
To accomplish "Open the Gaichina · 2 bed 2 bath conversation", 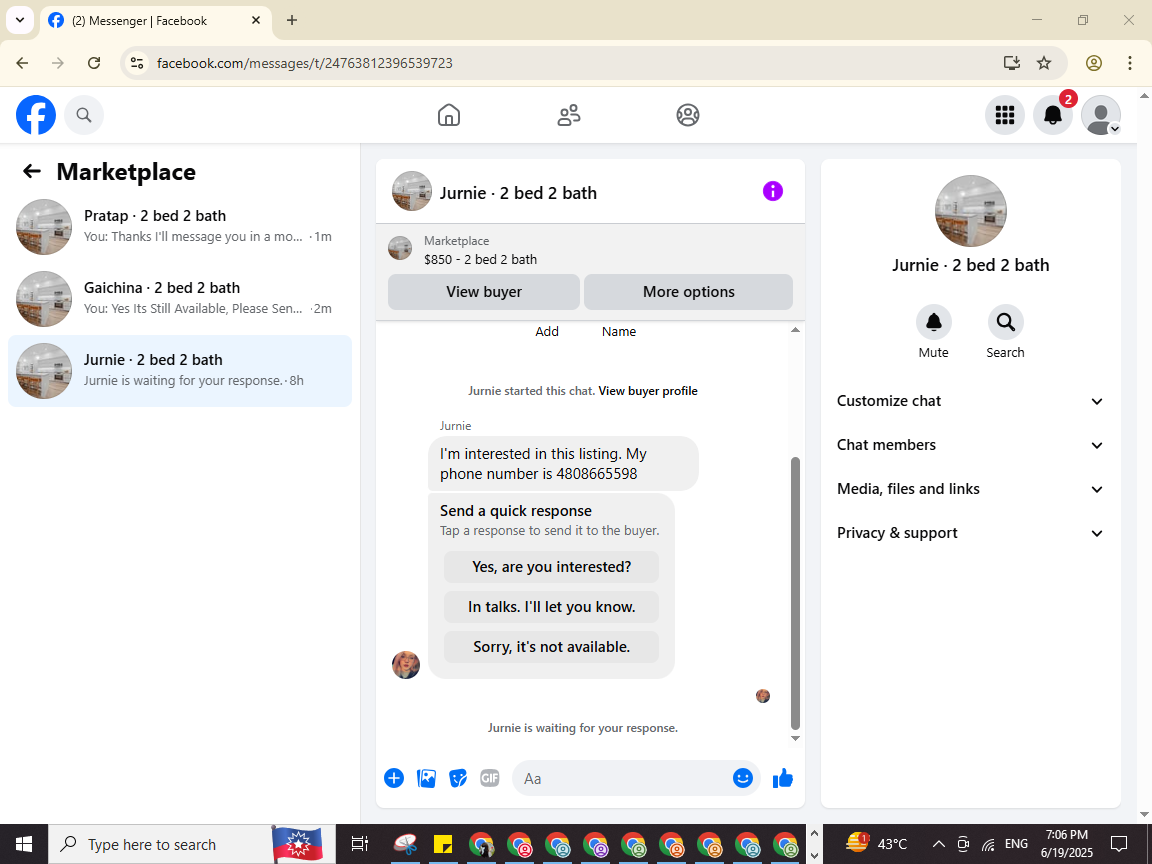I will [x=180, y=298].
